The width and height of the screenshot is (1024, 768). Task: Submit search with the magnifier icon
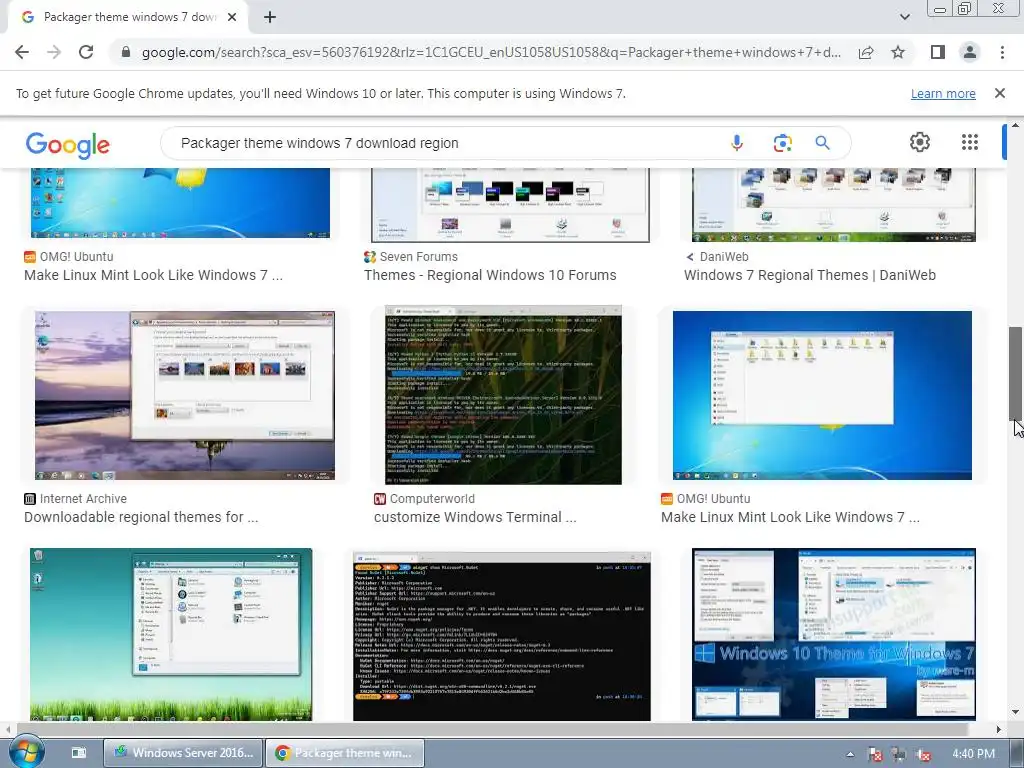tap(822, 143)
